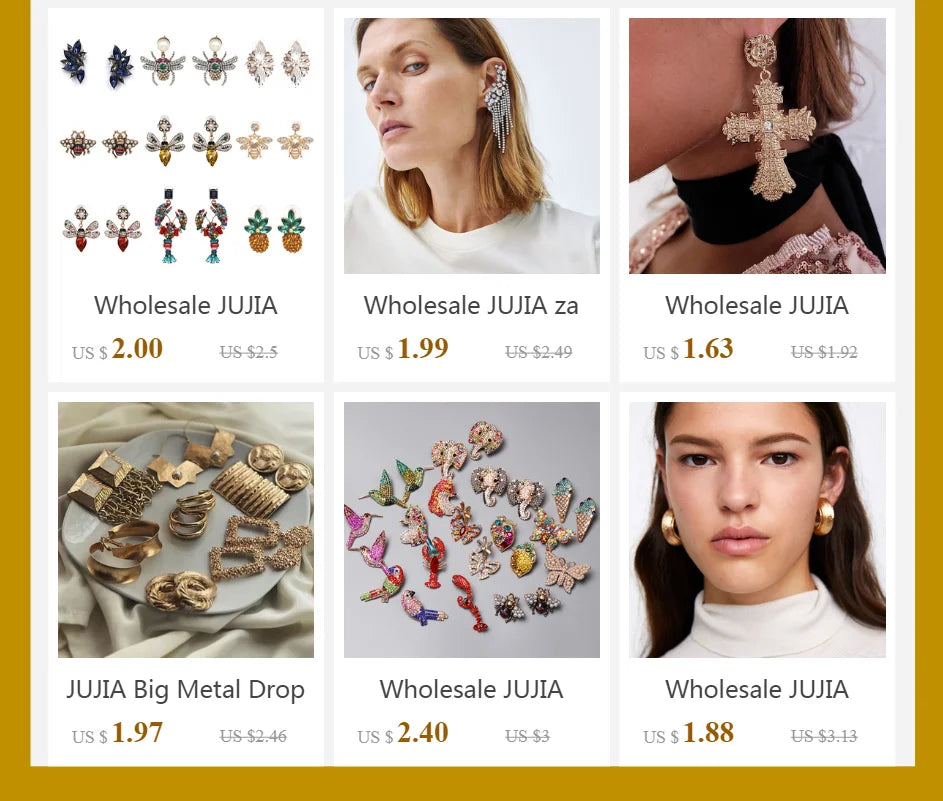Click the US $1.88 price

tap(689, 734)
